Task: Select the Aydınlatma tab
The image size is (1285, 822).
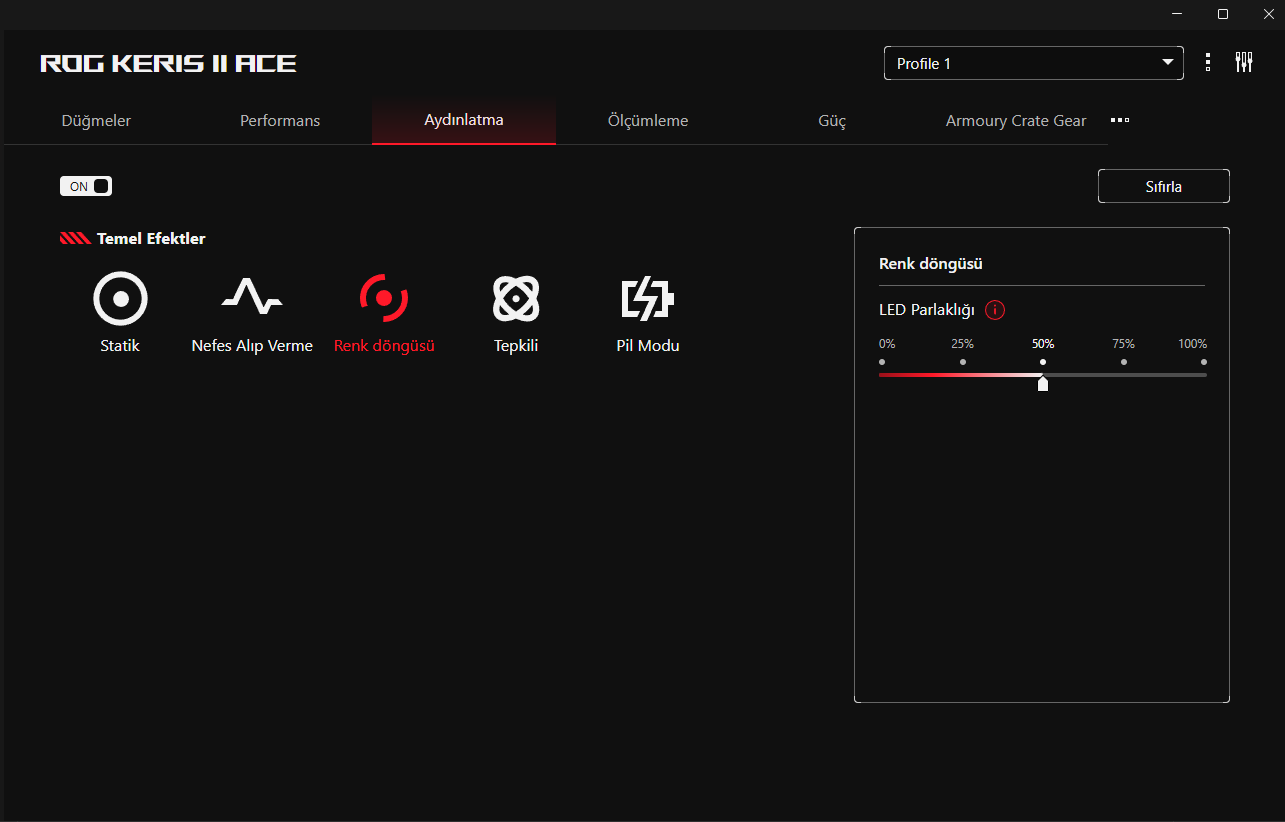Action: click(x=464, y=120)
